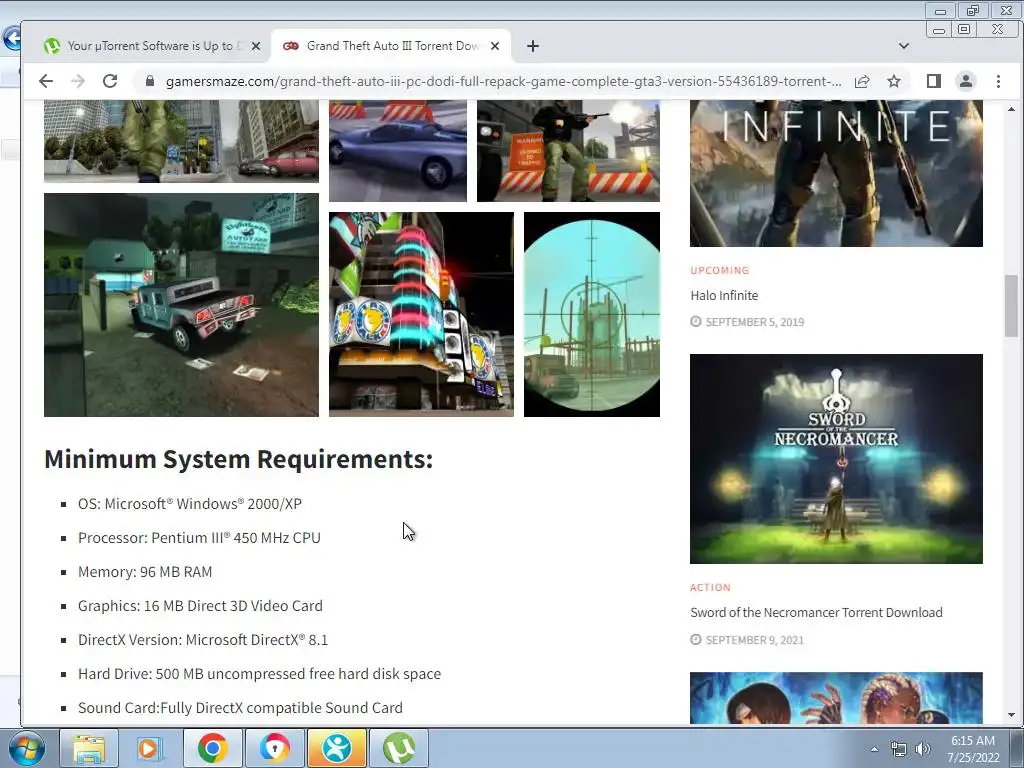Click the Halo Infinite cover image
This screenshot has width=1024, height=768.
pyautogui.click(x=836, y=174)
